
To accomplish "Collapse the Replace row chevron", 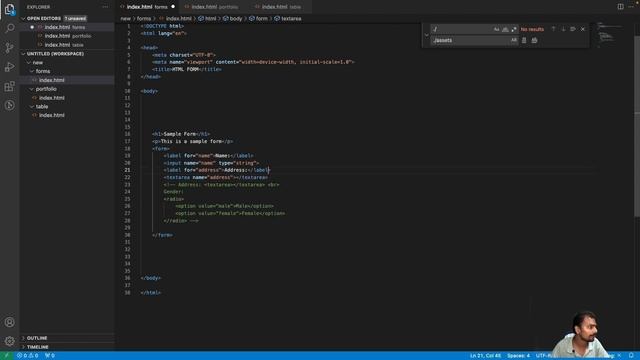I will click(x=427, y=35).
